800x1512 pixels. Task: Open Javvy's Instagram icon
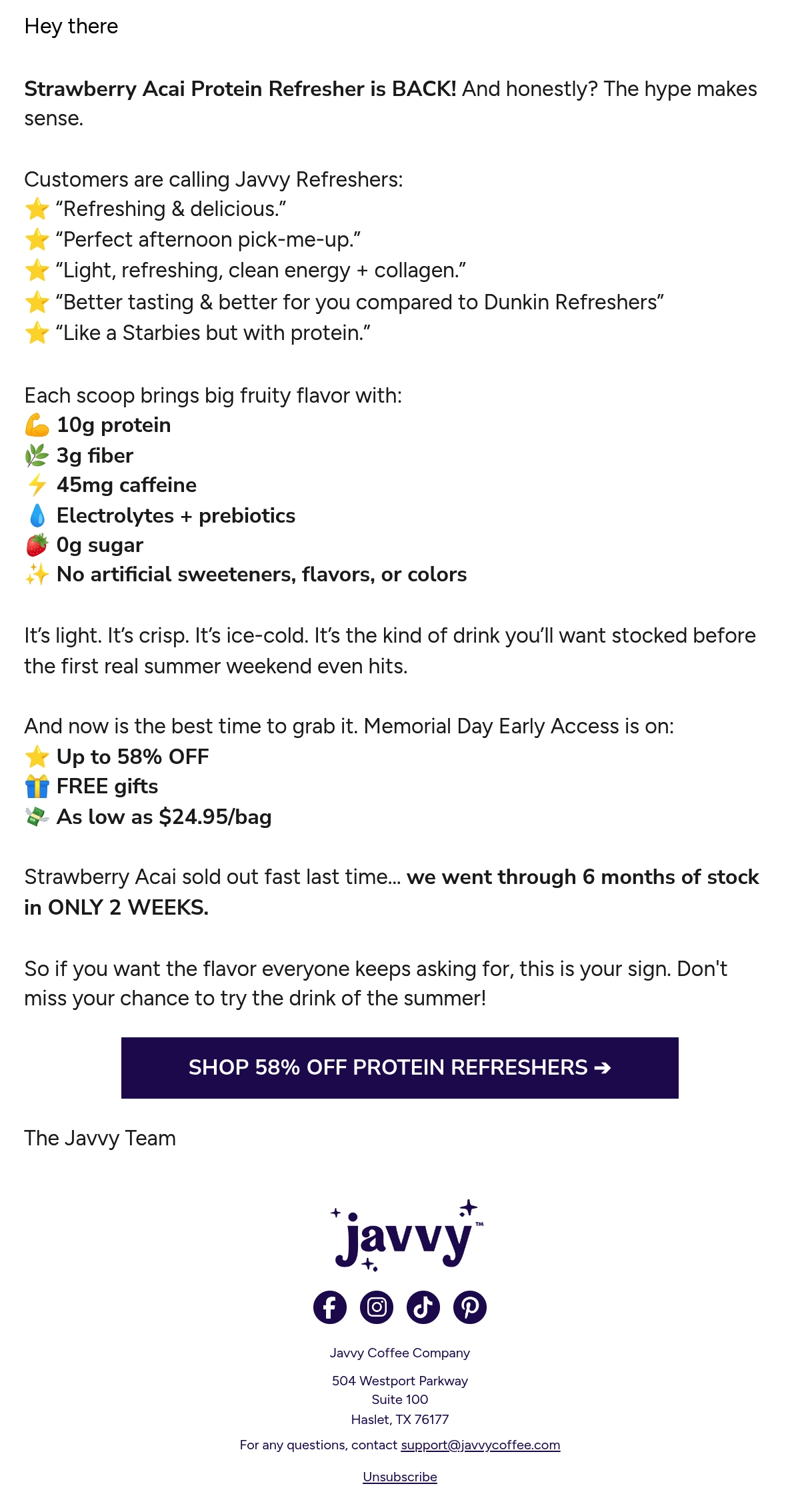377,1307
